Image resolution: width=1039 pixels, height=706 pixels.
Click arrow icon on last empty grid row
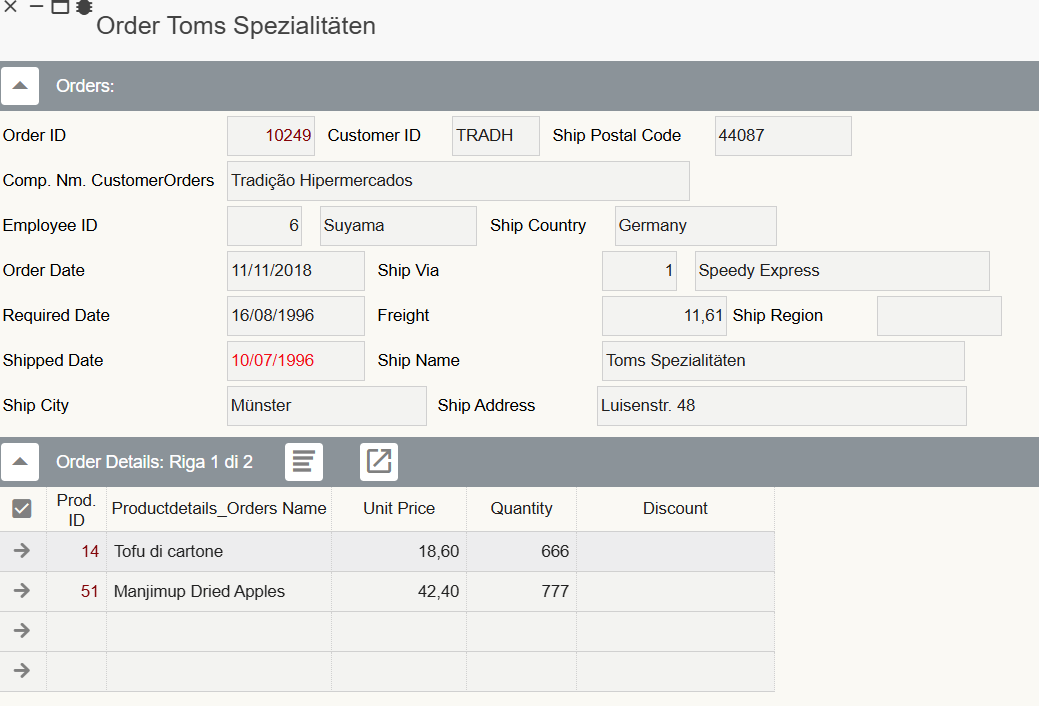(x=22, y=671)
